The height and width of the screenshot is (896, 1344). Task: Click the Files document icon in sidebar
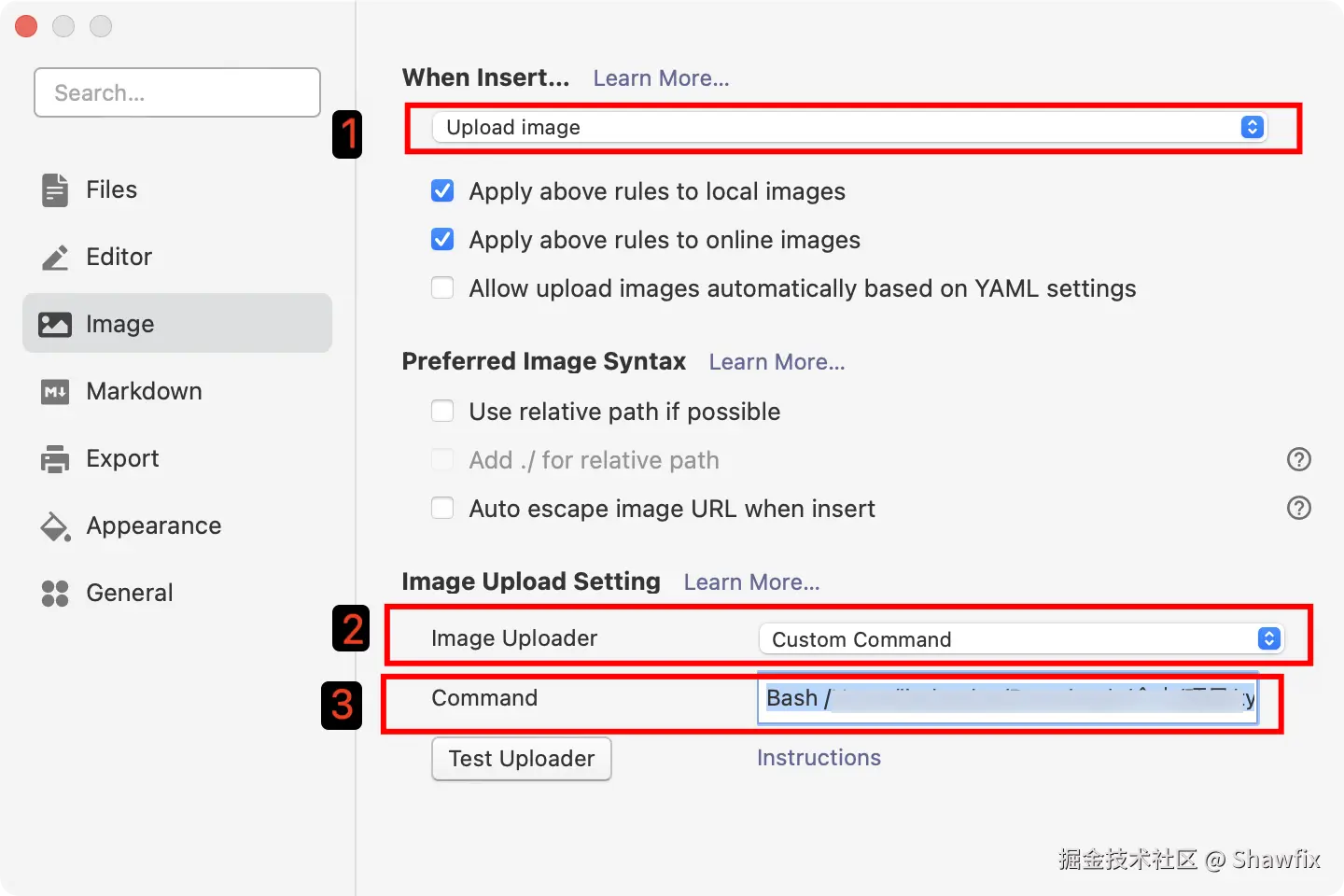click(55, 190)
